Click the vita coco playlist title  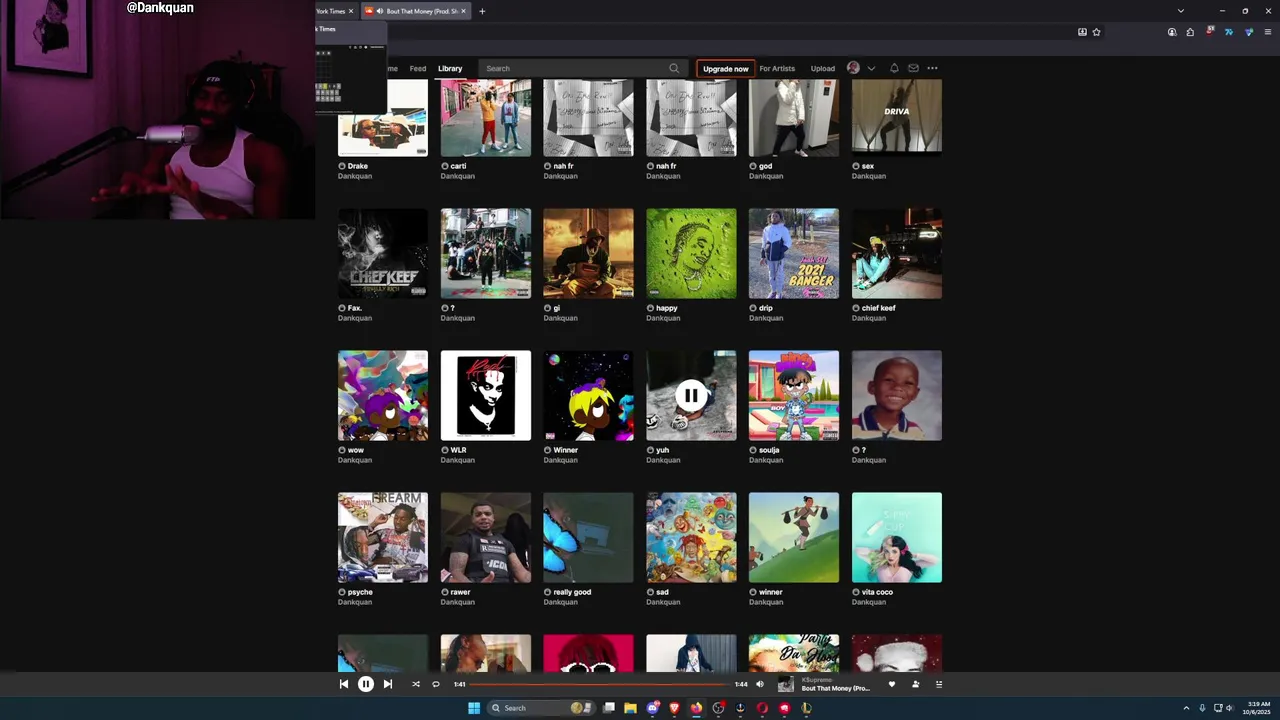click(877, 592)
